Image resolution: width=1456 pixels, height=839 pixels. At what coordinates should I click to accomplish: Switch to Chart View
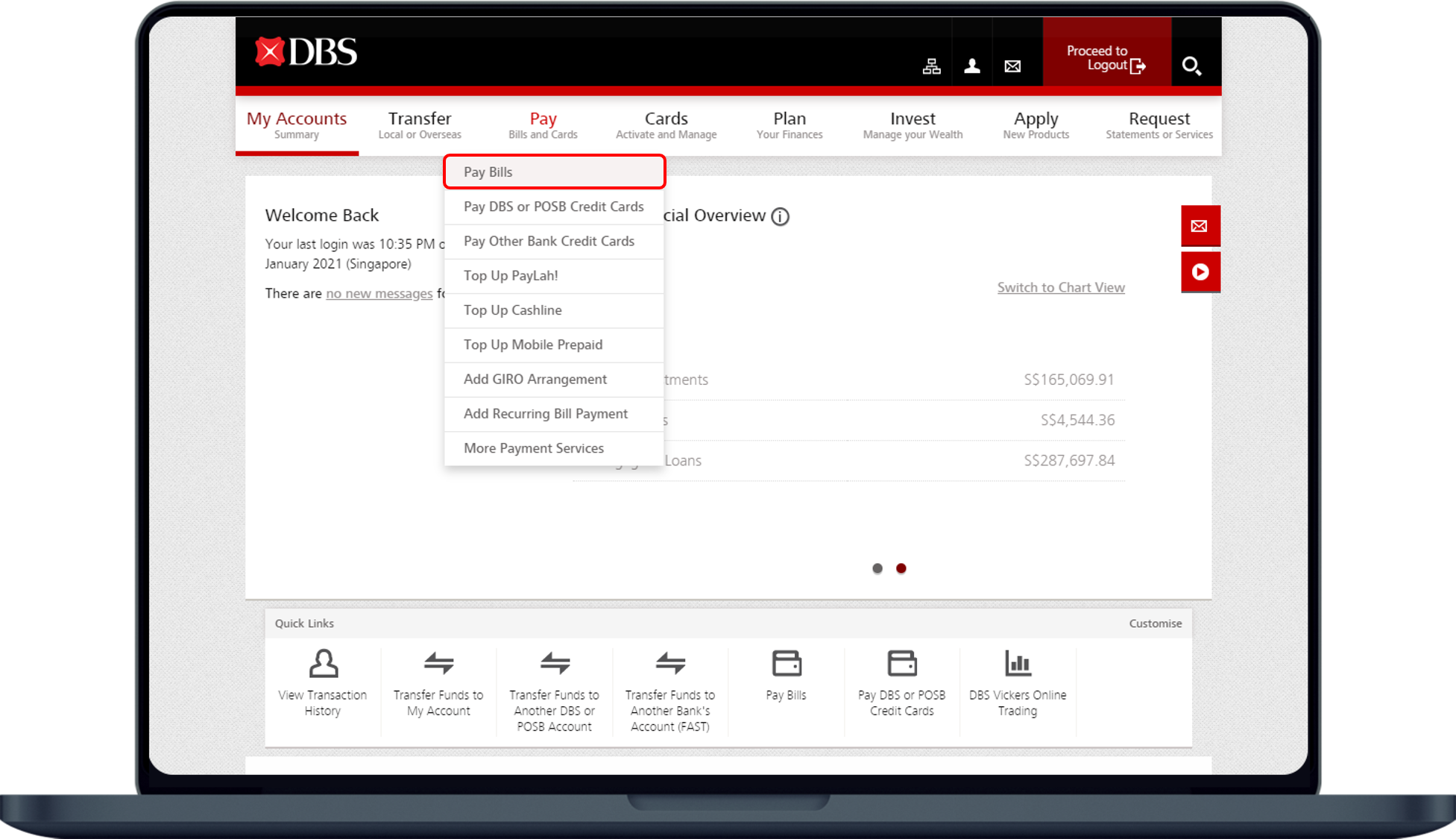tap(1061, 287)
